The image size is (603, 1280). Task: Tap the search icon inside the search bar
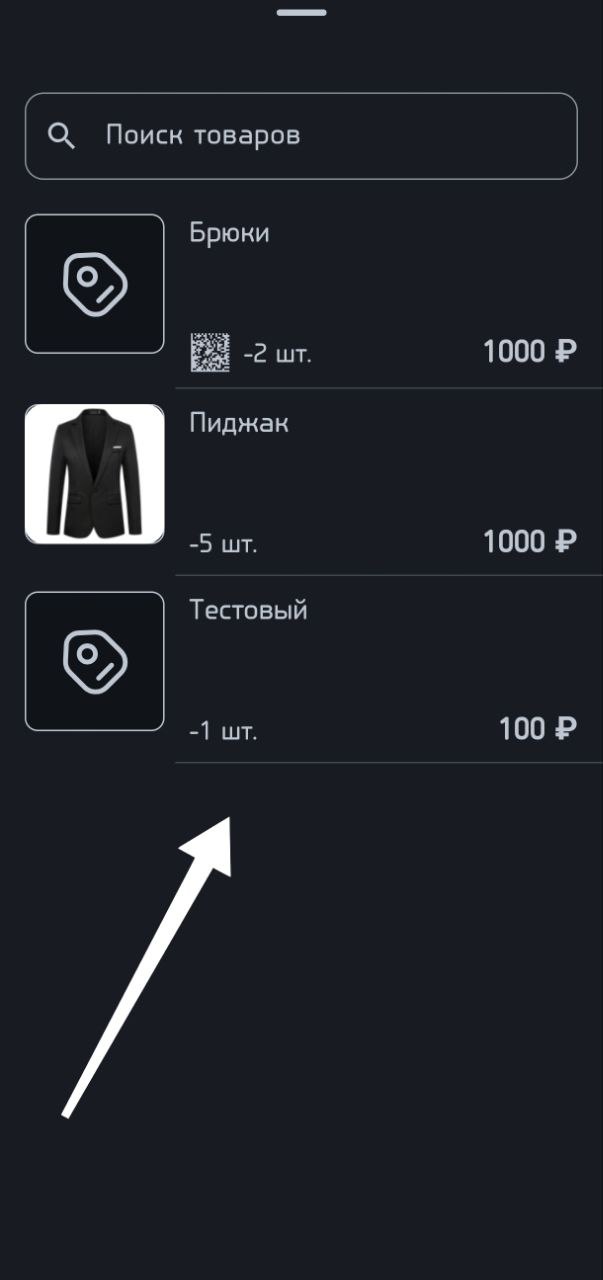(63, 135)
